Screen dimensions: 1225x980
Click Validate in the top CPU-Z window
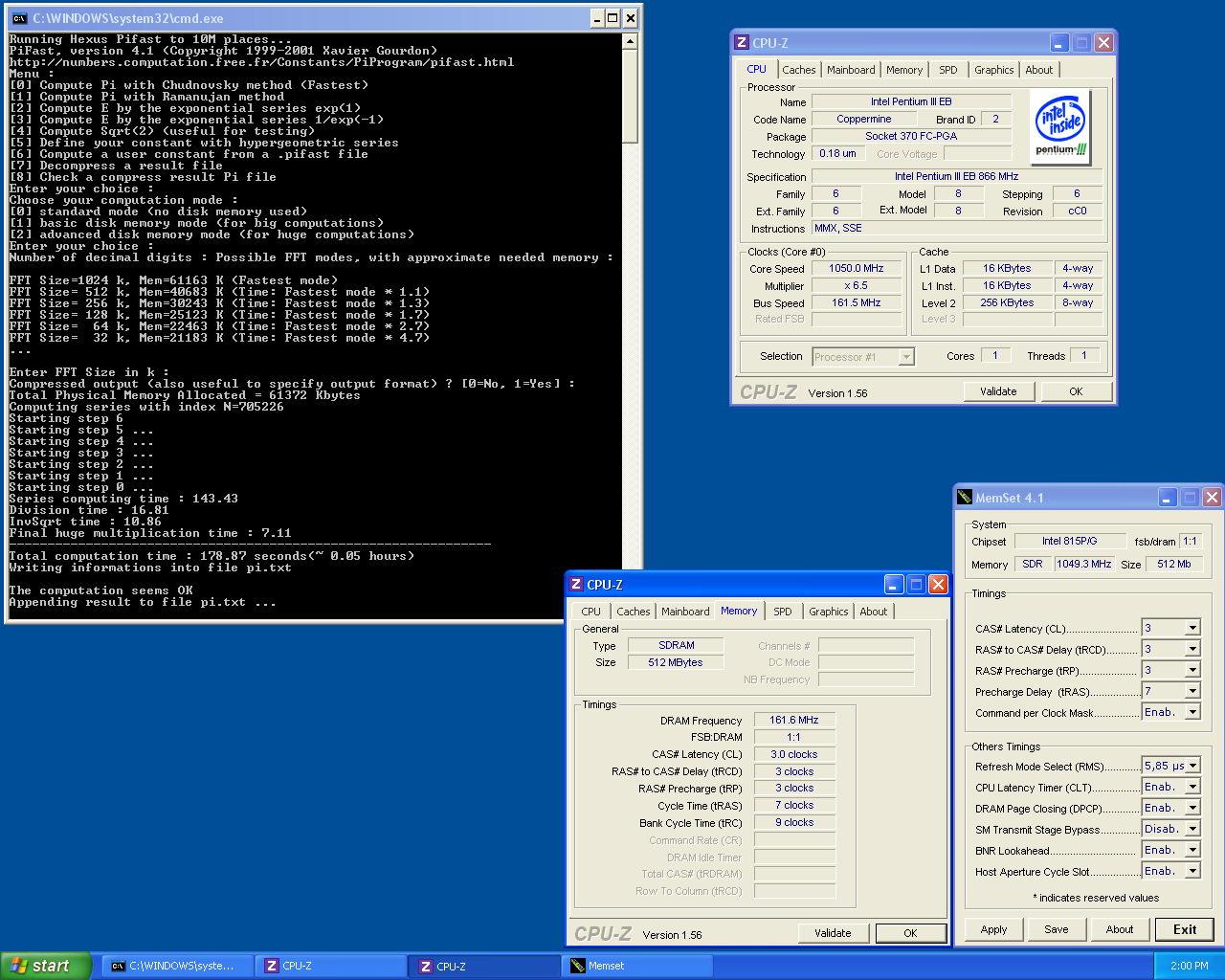click(998, 391)
